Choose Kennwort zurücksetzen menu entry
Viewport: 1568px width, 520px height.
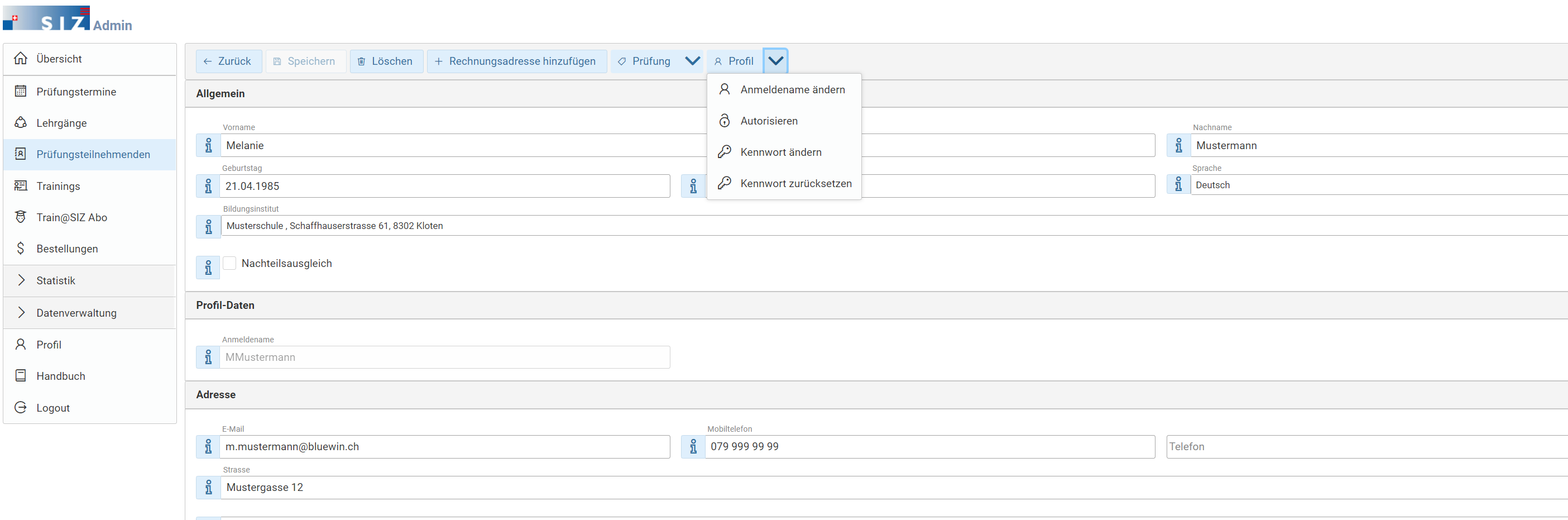pos(784,183)
